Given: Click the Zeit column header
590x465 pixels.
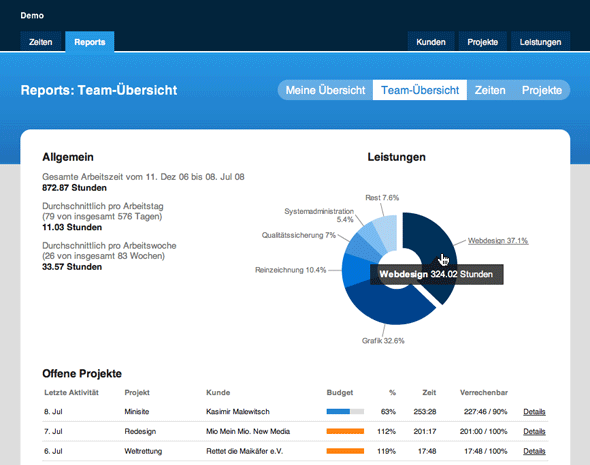Looking at the screenshot, I should [x=429, y=392].
